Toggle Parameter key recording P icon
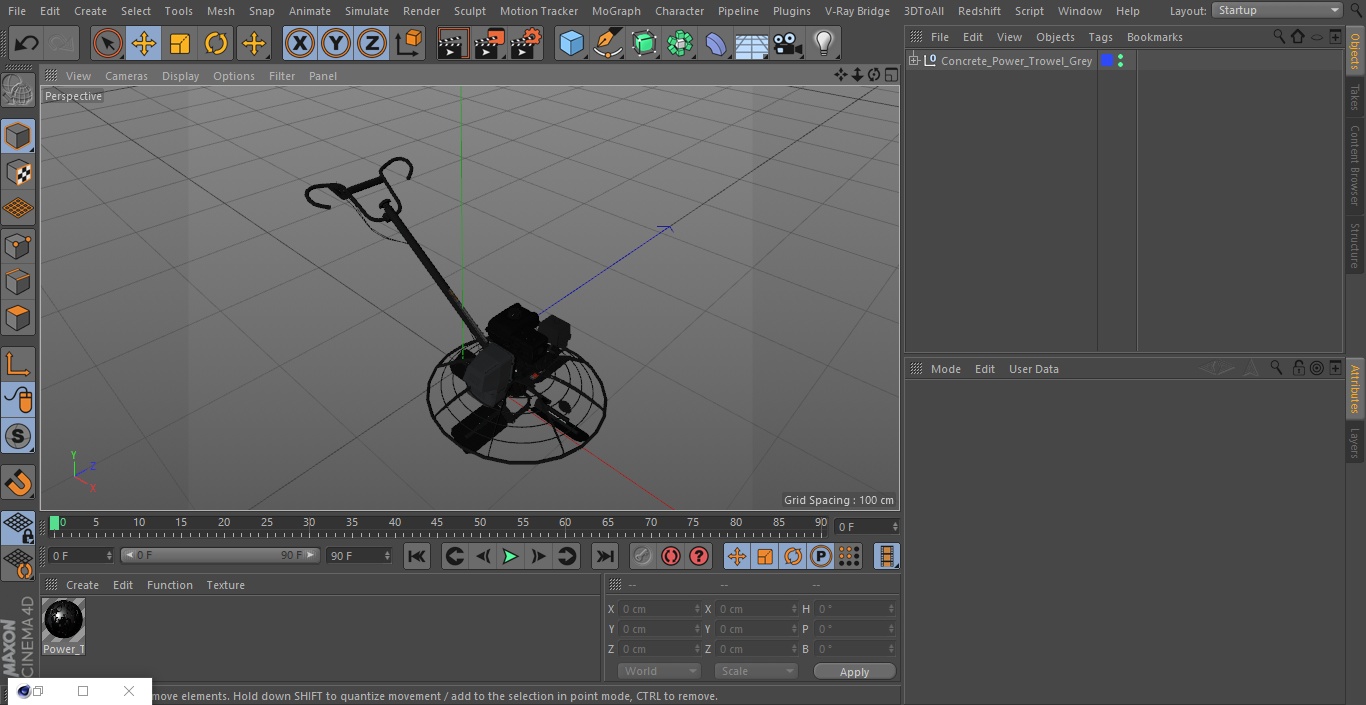The height and width of the screenshot is (705, 1366). coord(821,556)
